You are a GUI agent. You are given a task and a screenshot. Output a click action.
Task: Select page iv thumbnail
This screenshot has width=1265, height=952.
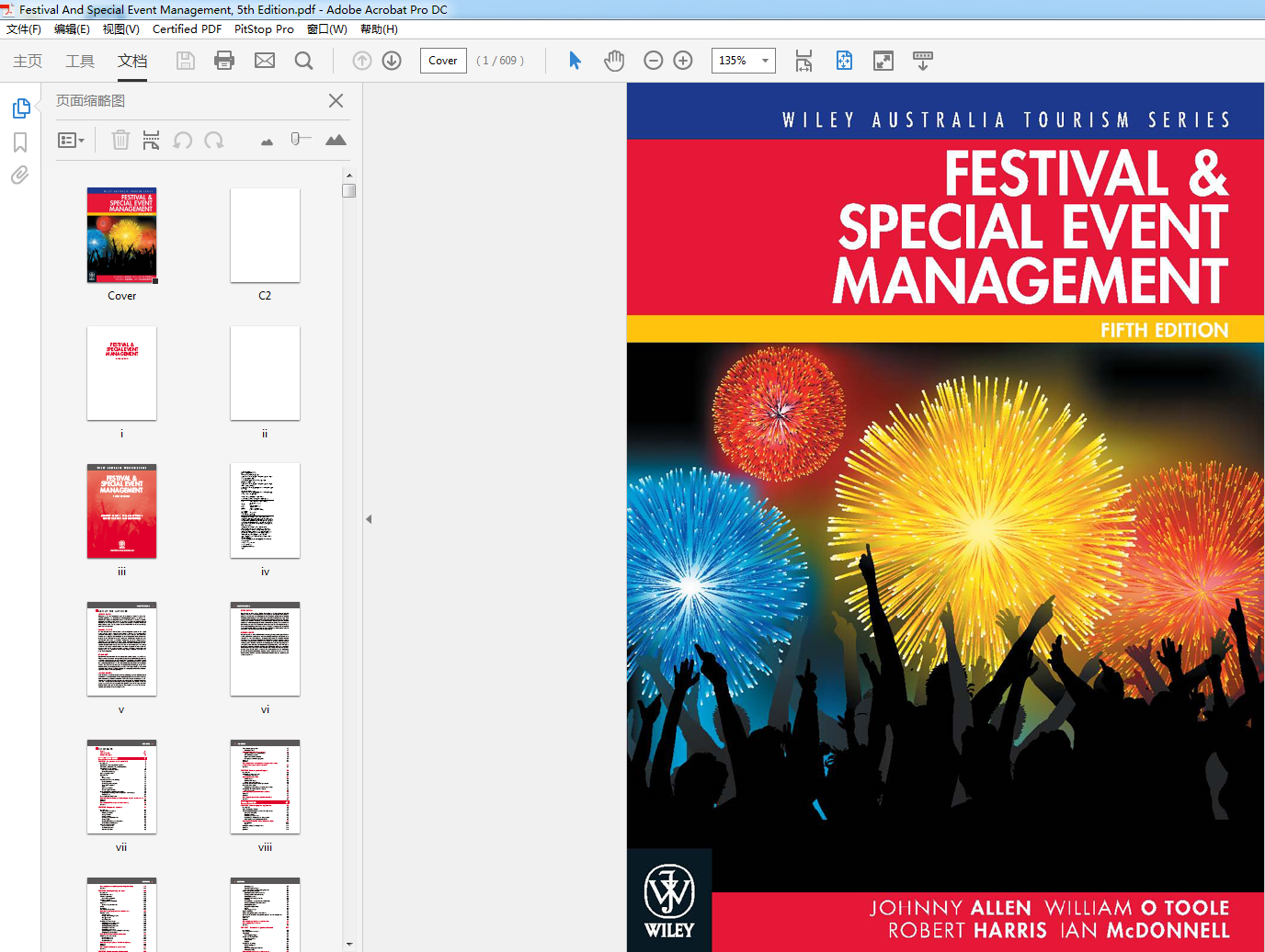pos(265,511)
